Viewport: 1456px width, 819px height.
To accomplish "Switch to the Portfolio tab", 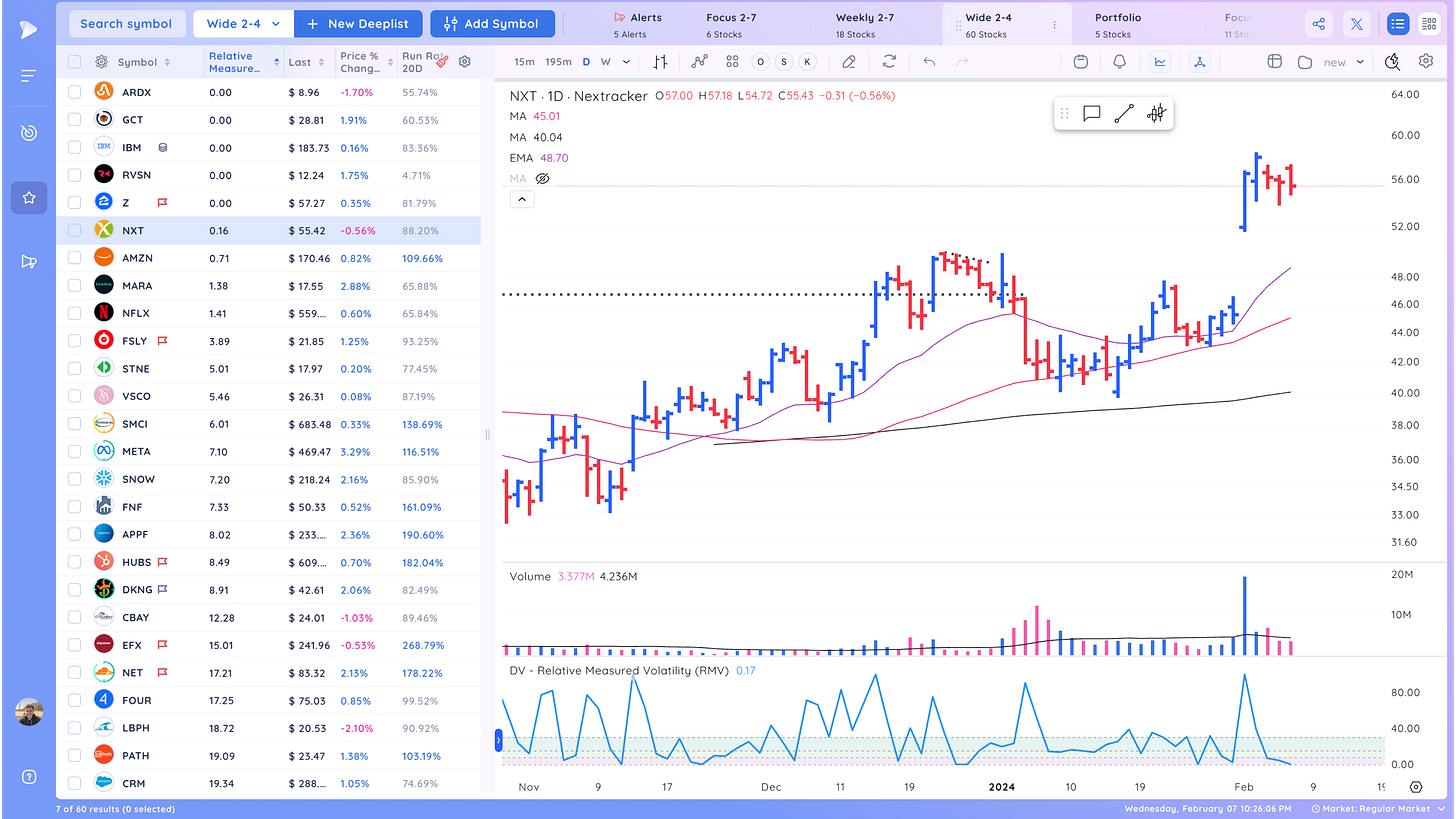I will [x=1117, y=25].
